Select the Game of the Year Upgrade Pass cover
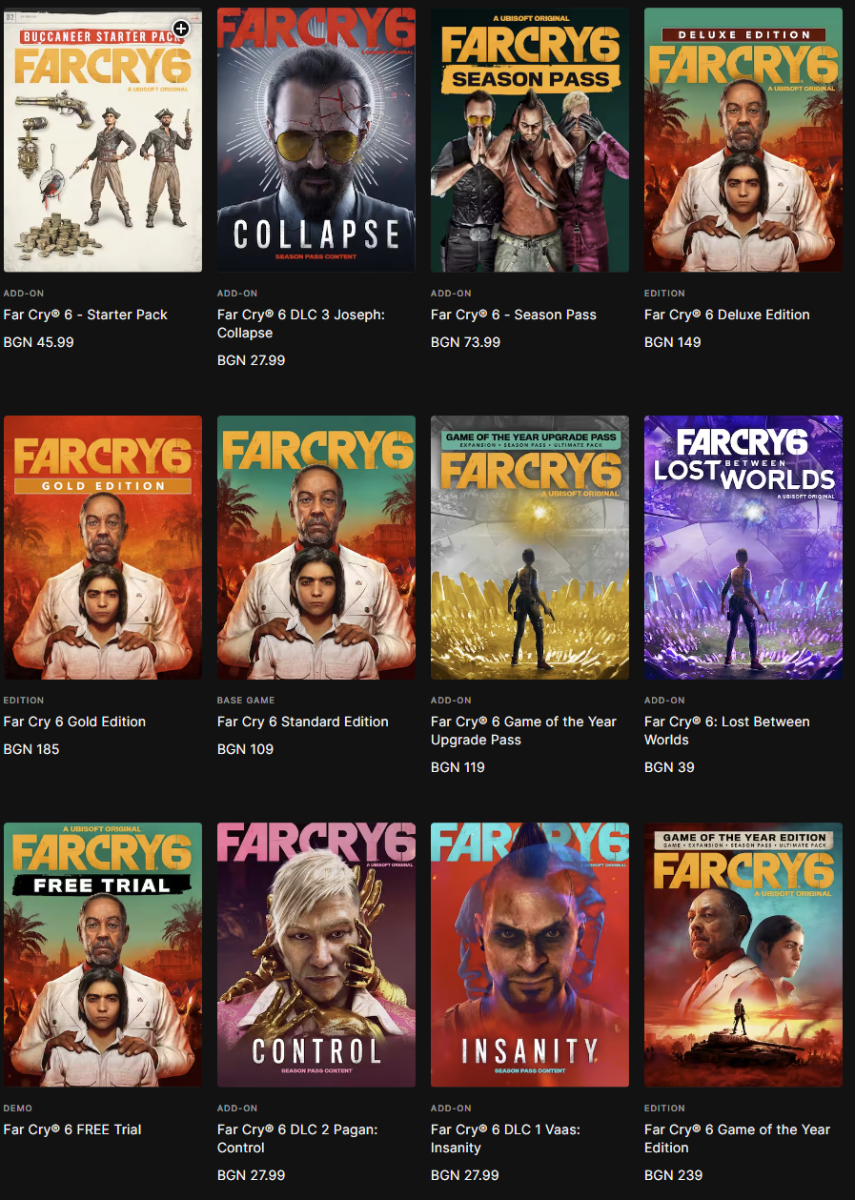 point(530,548)
